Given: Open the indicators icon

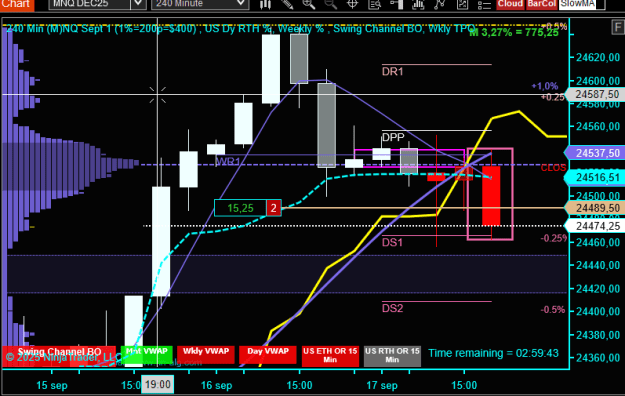Looking at the screenshot, I should 418,4.
